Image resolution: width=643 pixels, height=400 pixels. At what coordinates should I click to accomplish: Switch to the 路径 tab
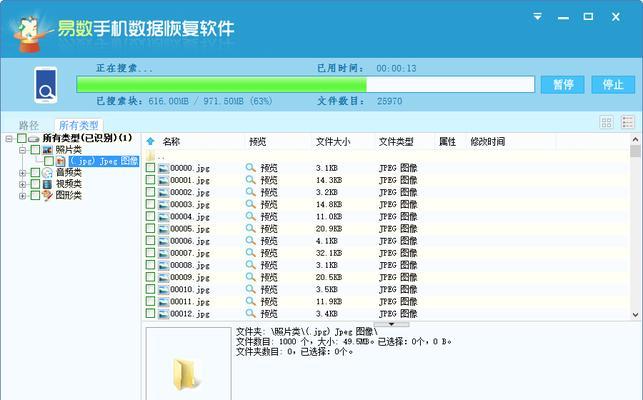(29, 125)
